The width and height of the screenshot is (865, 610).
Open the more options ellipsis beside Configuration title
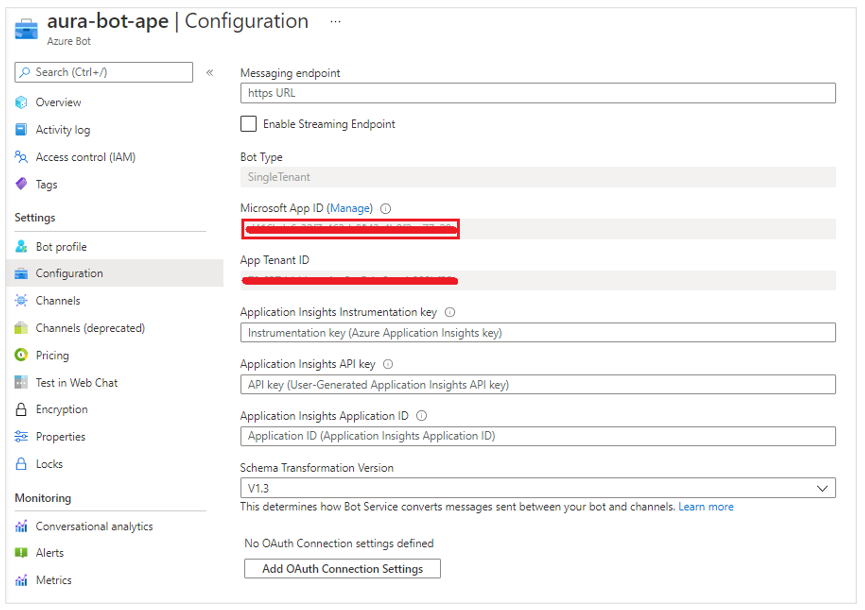pyautogui.click(x=335, y=22)
